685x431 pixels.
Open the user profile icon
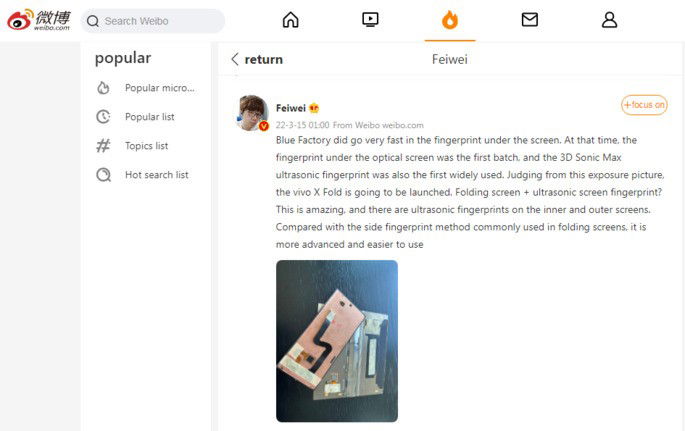[x=609, y=20]
